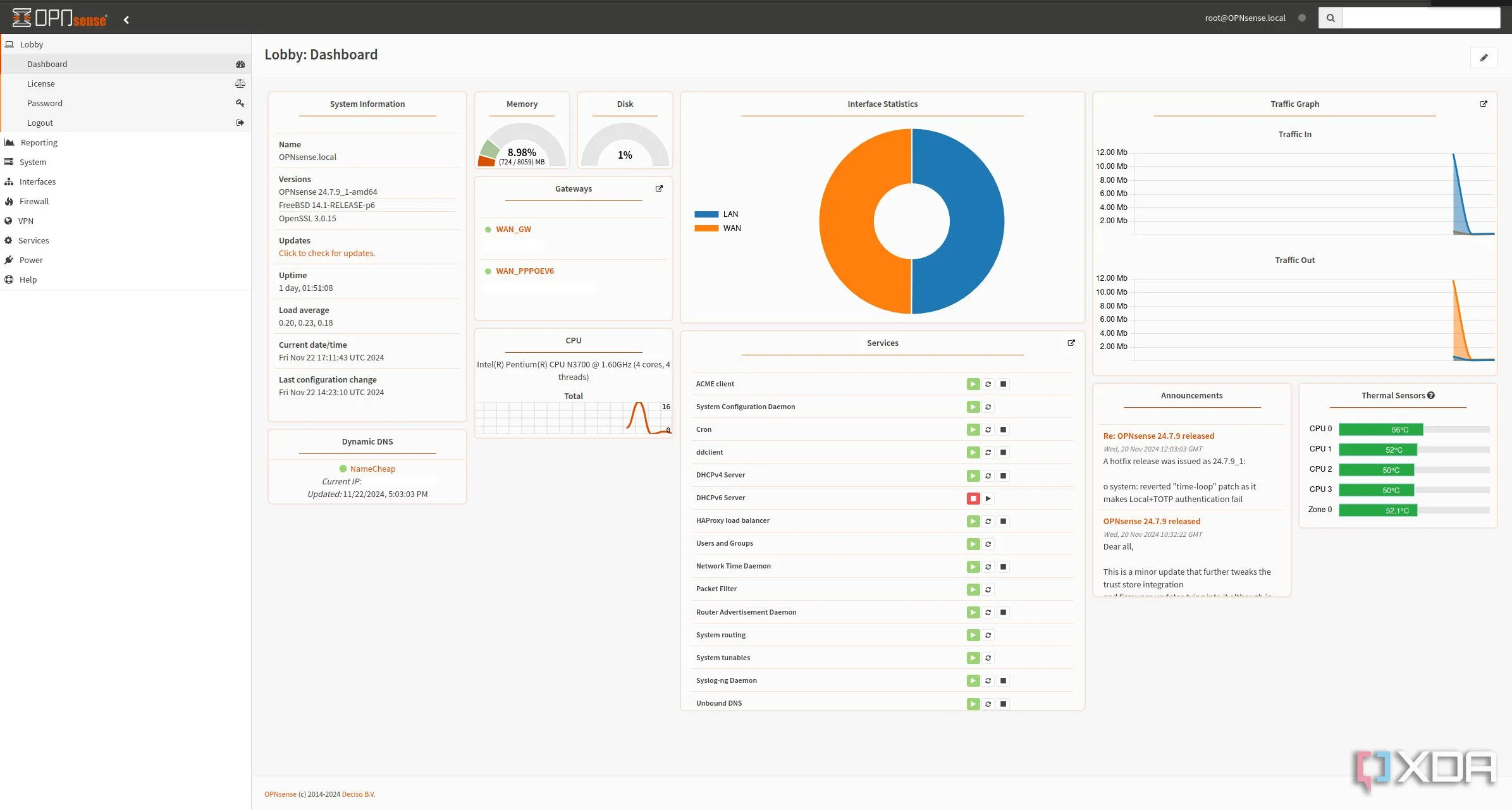Viewport: 1512px width, 810px height.
Task: Expand the Services menu in the sidebar
Action: pyautogui.click(x=35, y=240)
